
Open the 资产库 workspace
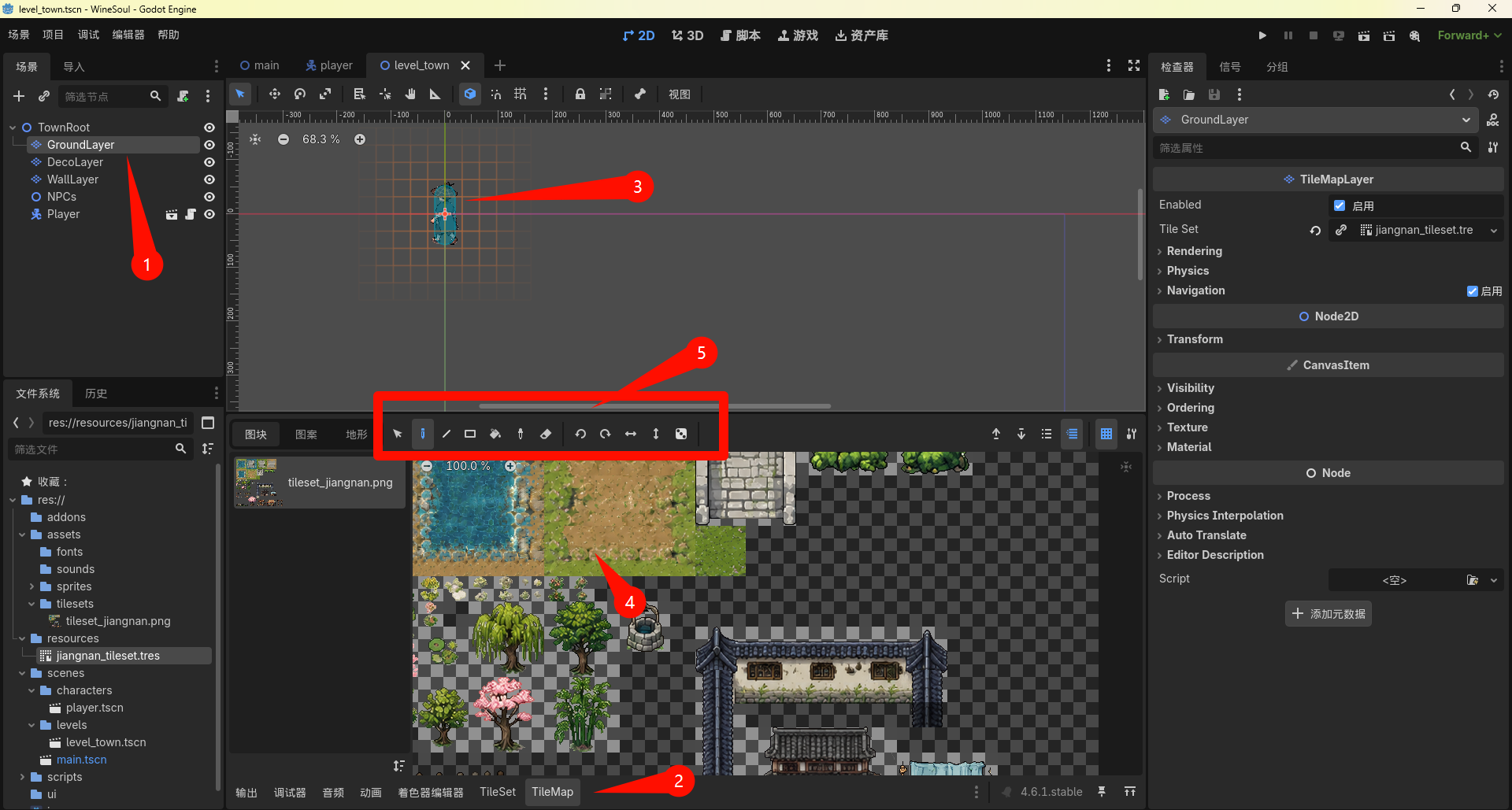(862, 35)
